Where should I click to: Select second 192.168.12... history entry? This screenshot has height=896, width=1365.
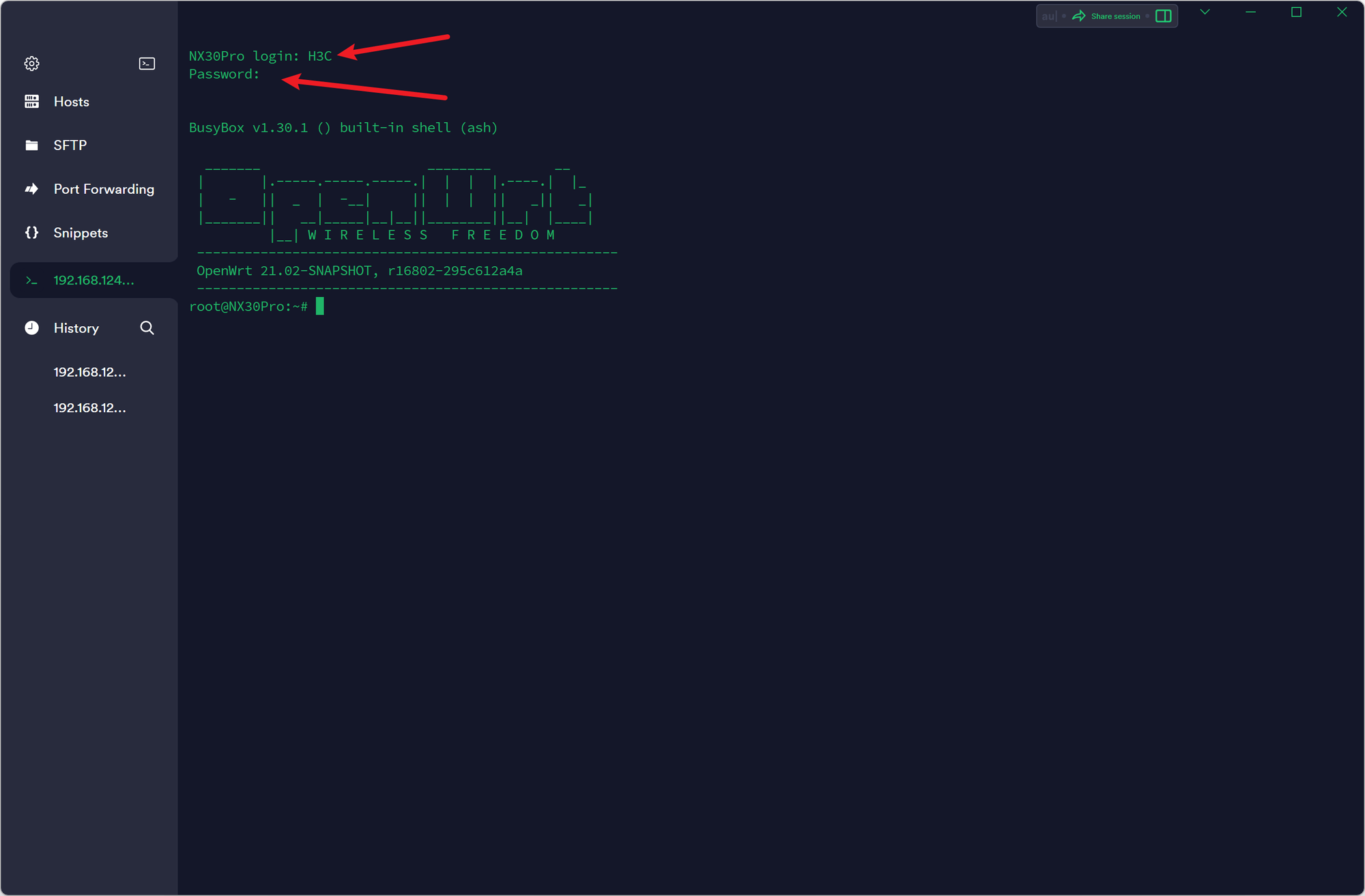click(89, 408)
